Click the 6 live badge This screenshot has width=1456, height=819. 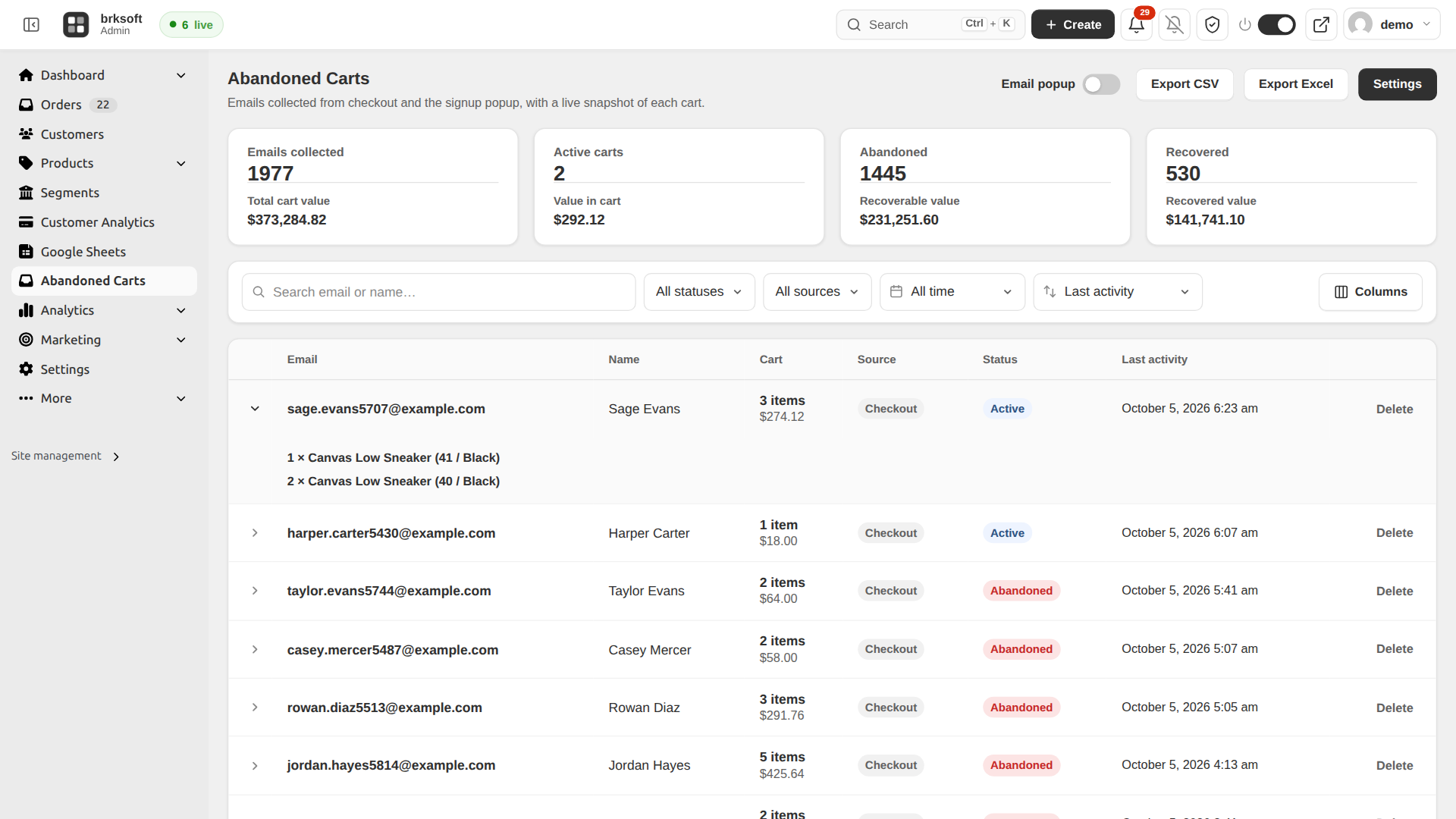pyautogui.click(x=191, y=24)
